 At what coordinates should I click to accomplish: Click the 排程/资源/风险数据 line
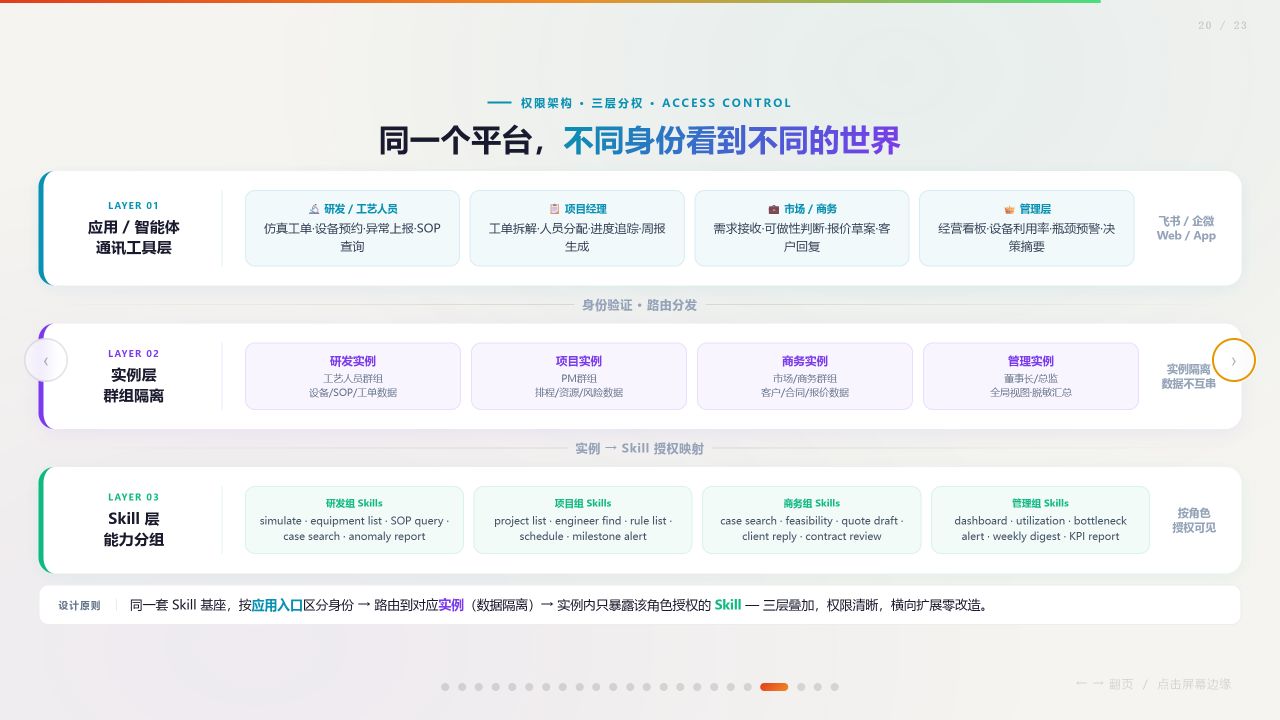[579, 393]
